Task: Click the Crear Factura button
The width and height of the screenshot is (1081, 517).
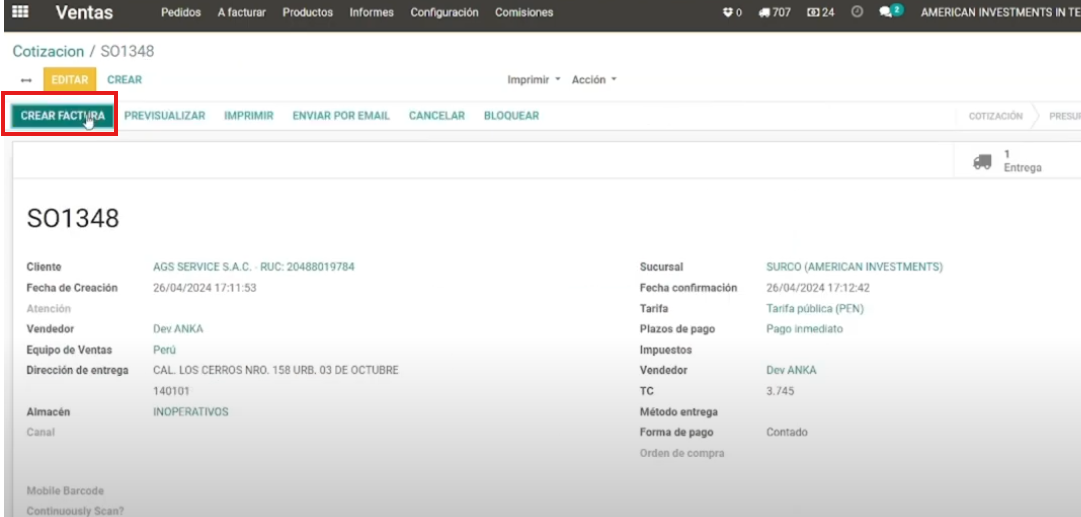Action: 62,116
